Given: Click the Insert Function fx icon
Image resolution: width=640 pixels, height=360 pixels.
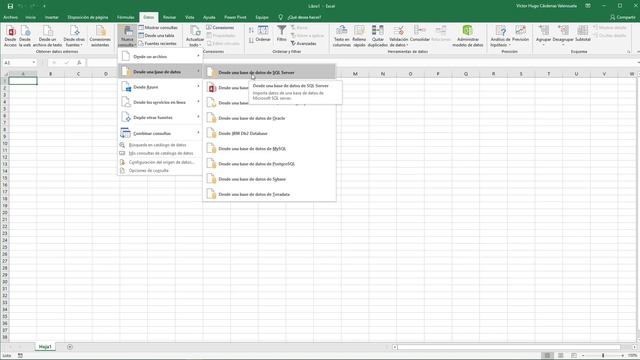Looking at the screenshot, I should [79, 62].
